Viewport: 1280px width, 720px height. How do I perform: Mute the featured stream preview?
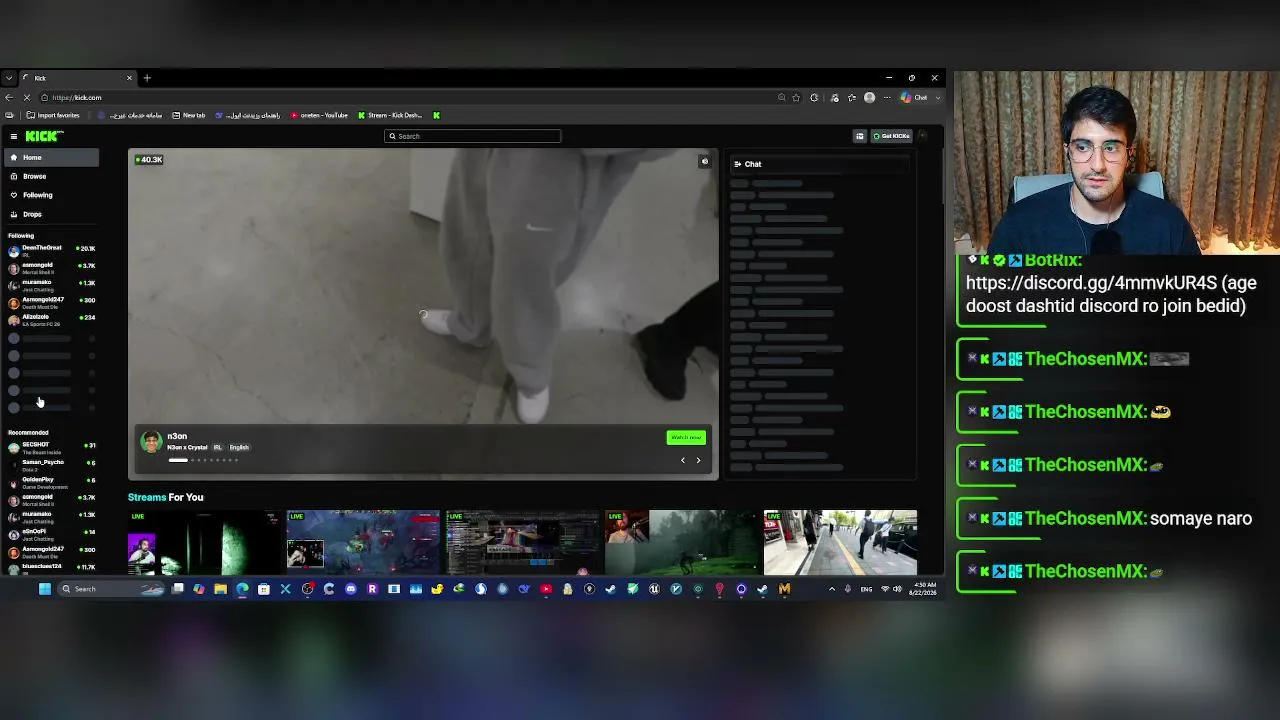(705, 161)
